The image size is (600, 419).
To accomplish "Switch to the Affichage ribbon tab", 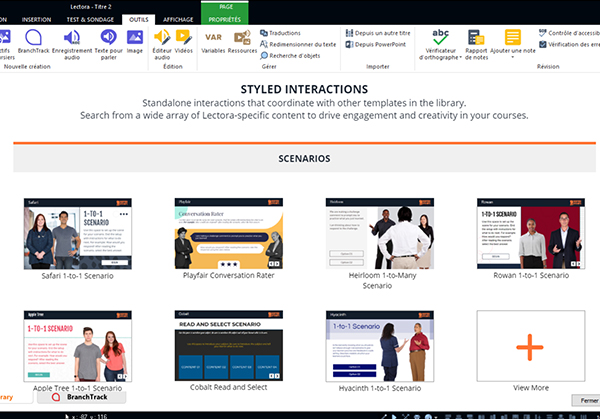I will click(x=177, y=18).
